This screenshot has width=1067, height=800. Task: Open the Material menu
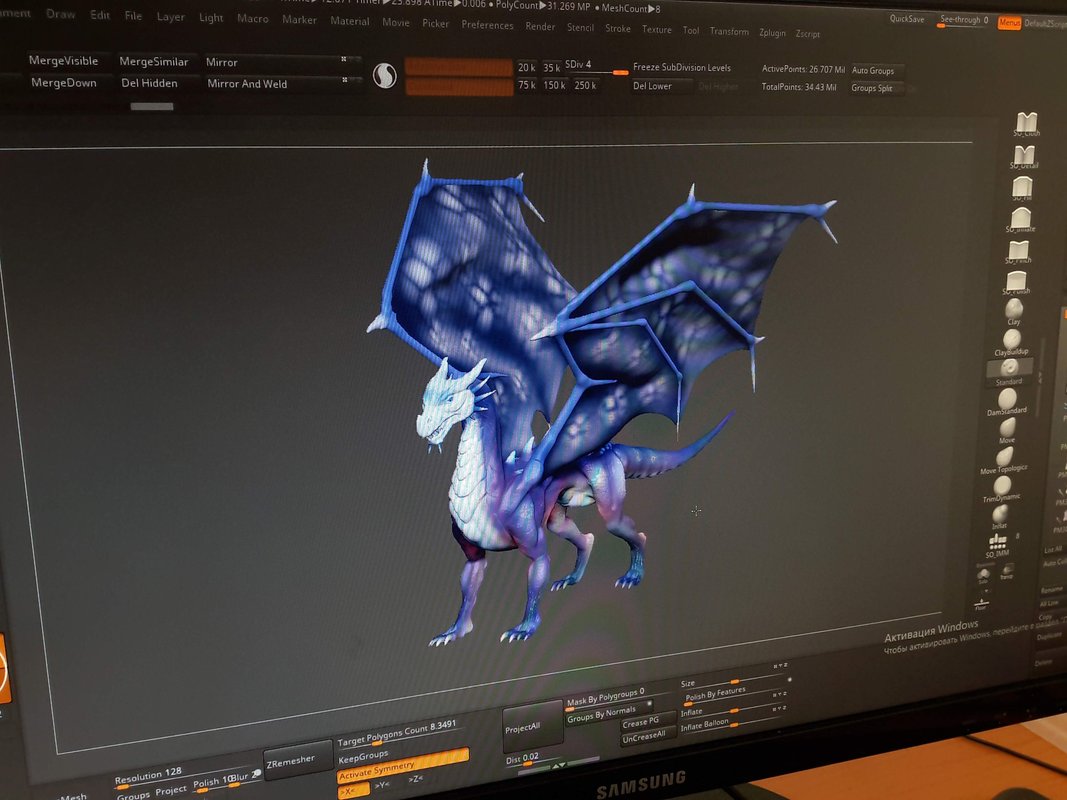tap(350, 21)
